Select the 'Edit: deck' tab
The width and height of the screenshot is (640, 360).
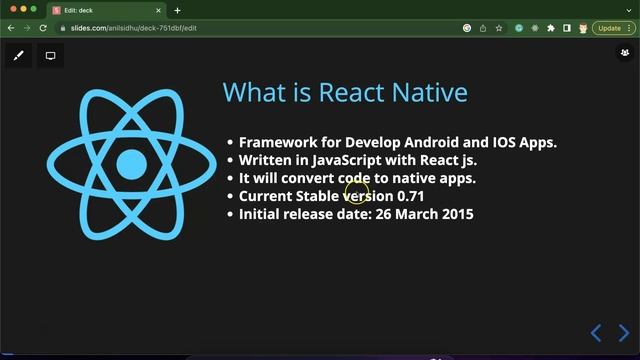pos(107,11)
